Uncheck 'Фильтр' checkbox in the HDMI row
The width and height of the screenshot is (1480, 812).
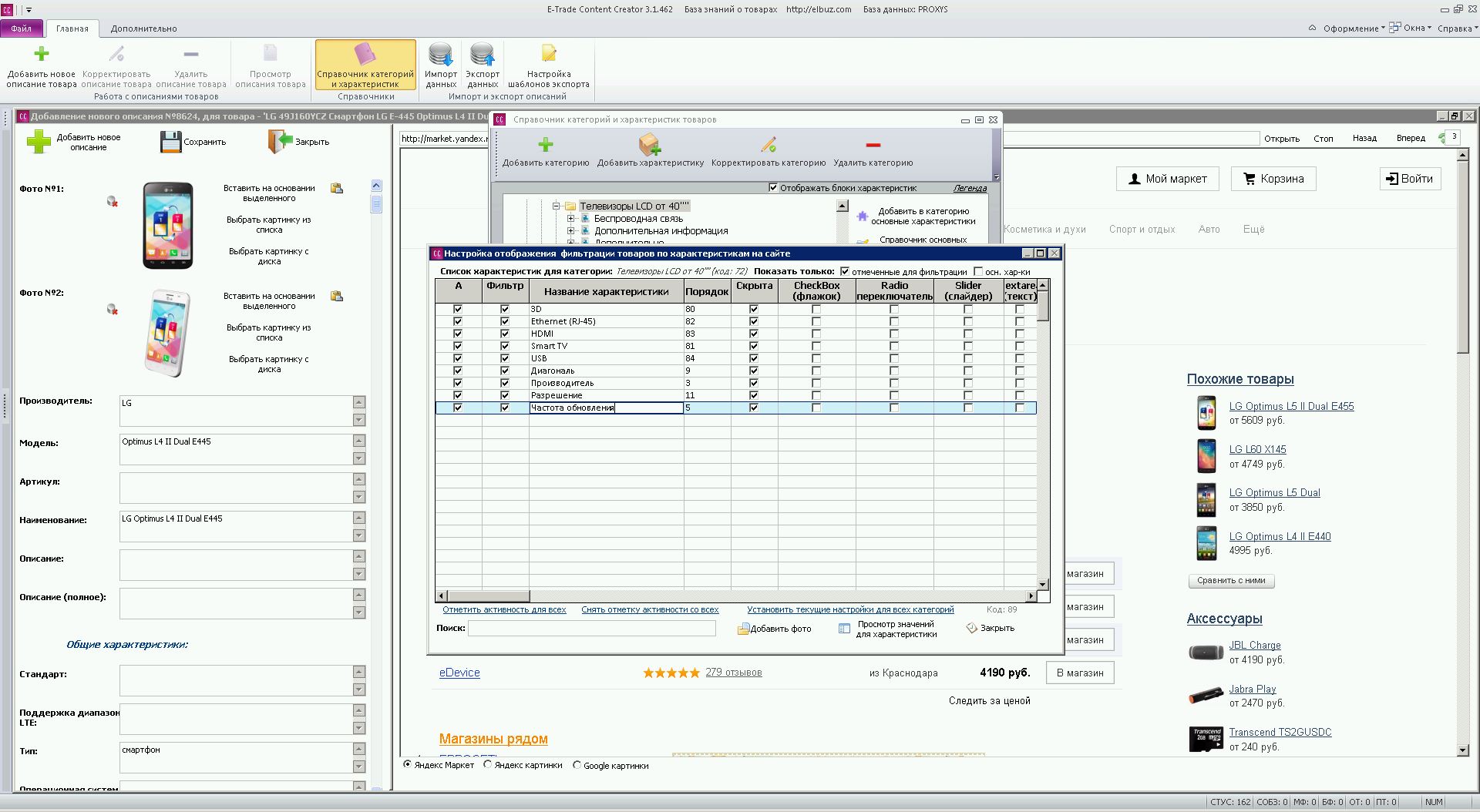505,334
